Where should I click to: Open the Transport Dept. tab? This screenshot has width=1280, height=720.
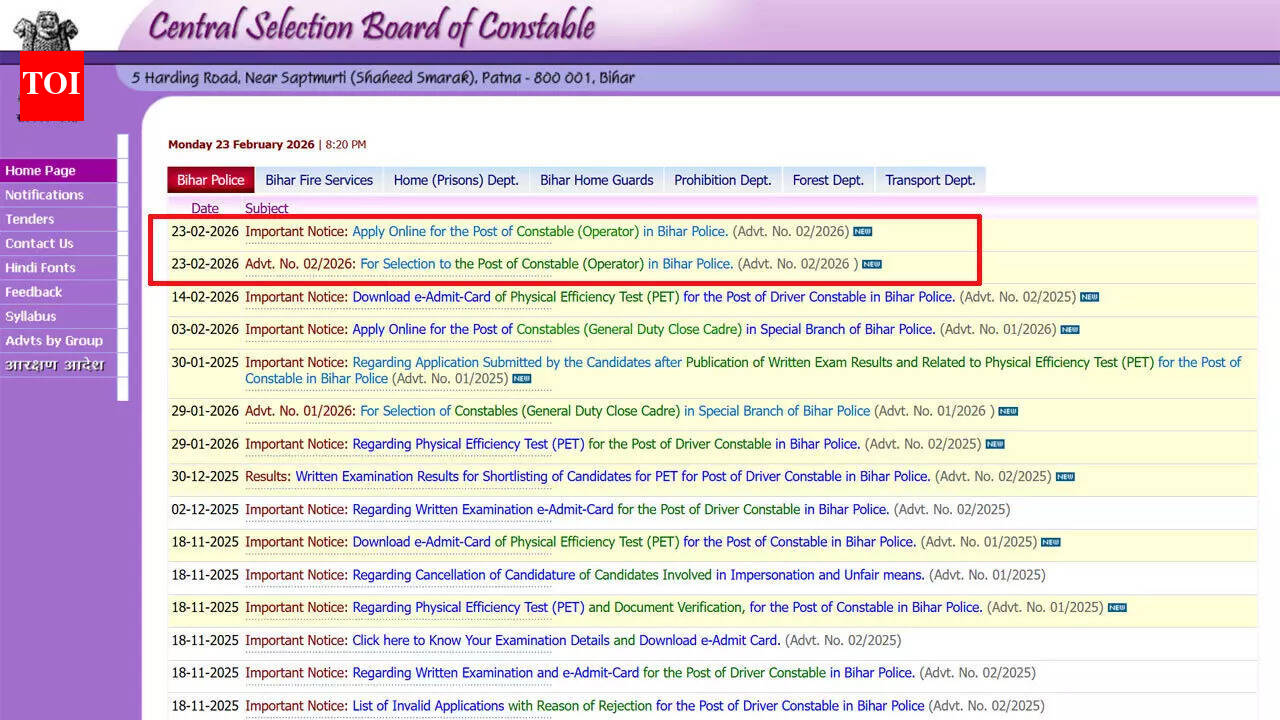[x=930, y=180]
